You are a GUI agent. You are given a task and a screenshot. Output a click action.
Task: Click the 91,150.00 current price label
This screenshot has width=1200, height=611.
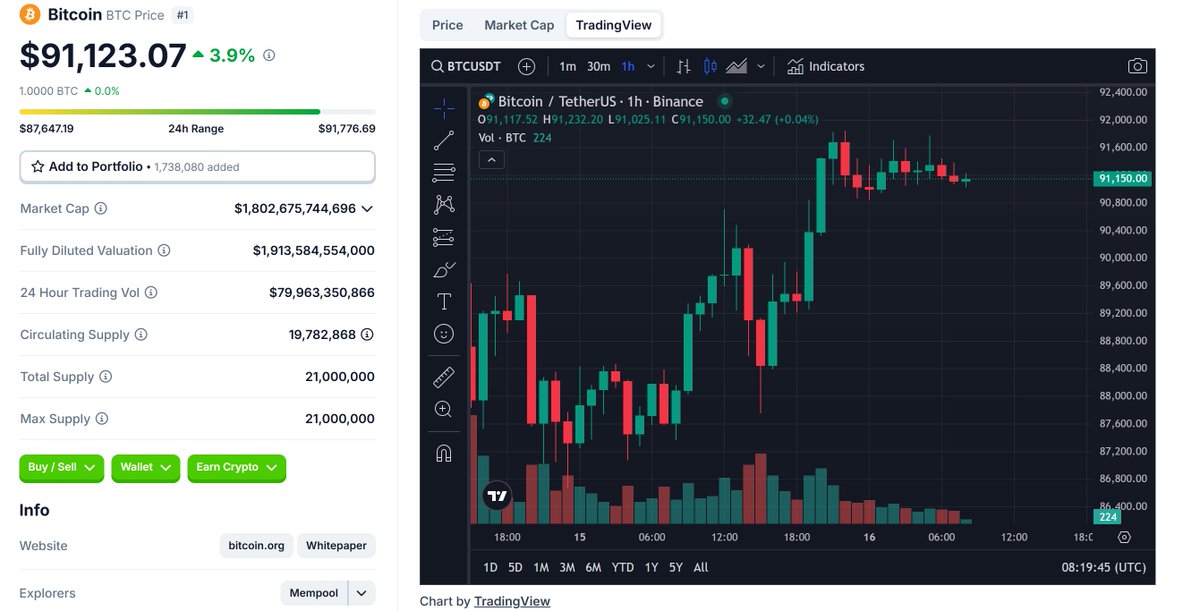pos(1122,179)
